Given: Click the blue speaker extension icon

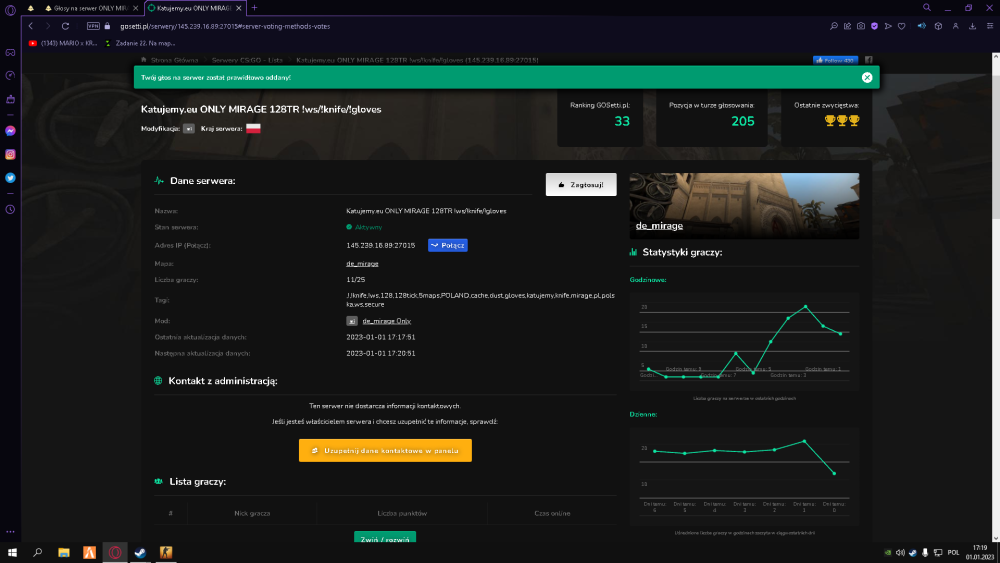Looking at the screenshot, I should pos(922,26).
